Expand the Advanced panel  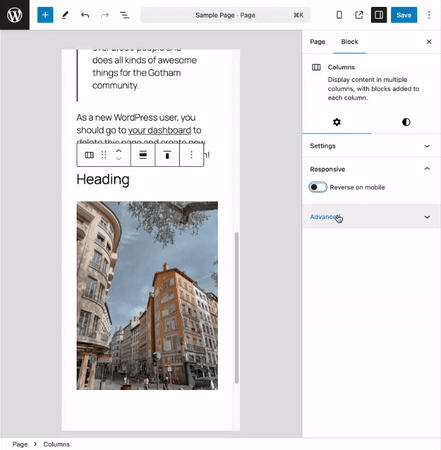(x=371, y=217)
